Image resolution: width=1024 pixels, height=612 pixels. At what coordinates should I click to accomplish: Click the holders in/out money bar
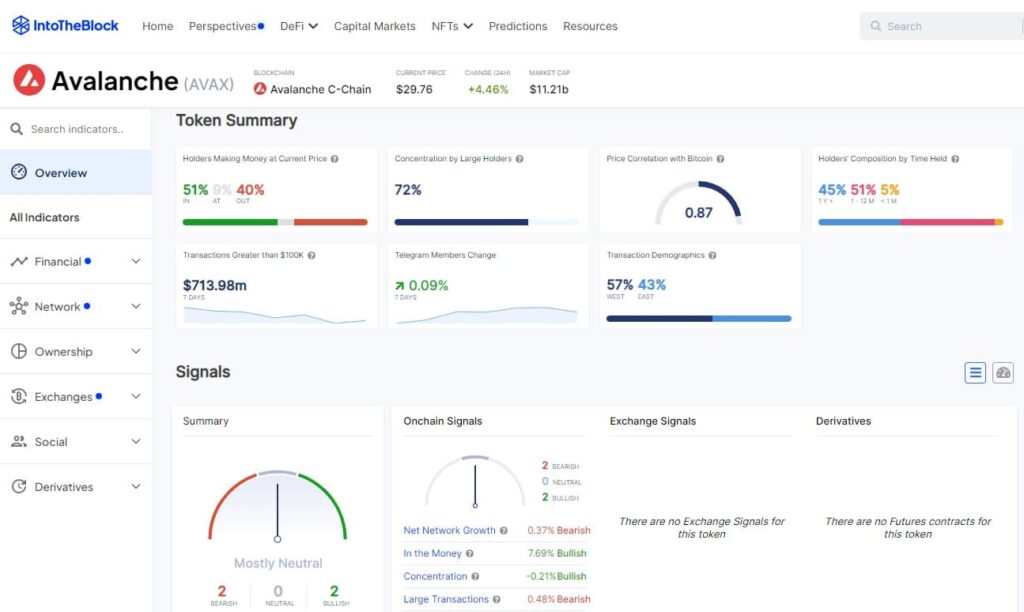(275, 222)
